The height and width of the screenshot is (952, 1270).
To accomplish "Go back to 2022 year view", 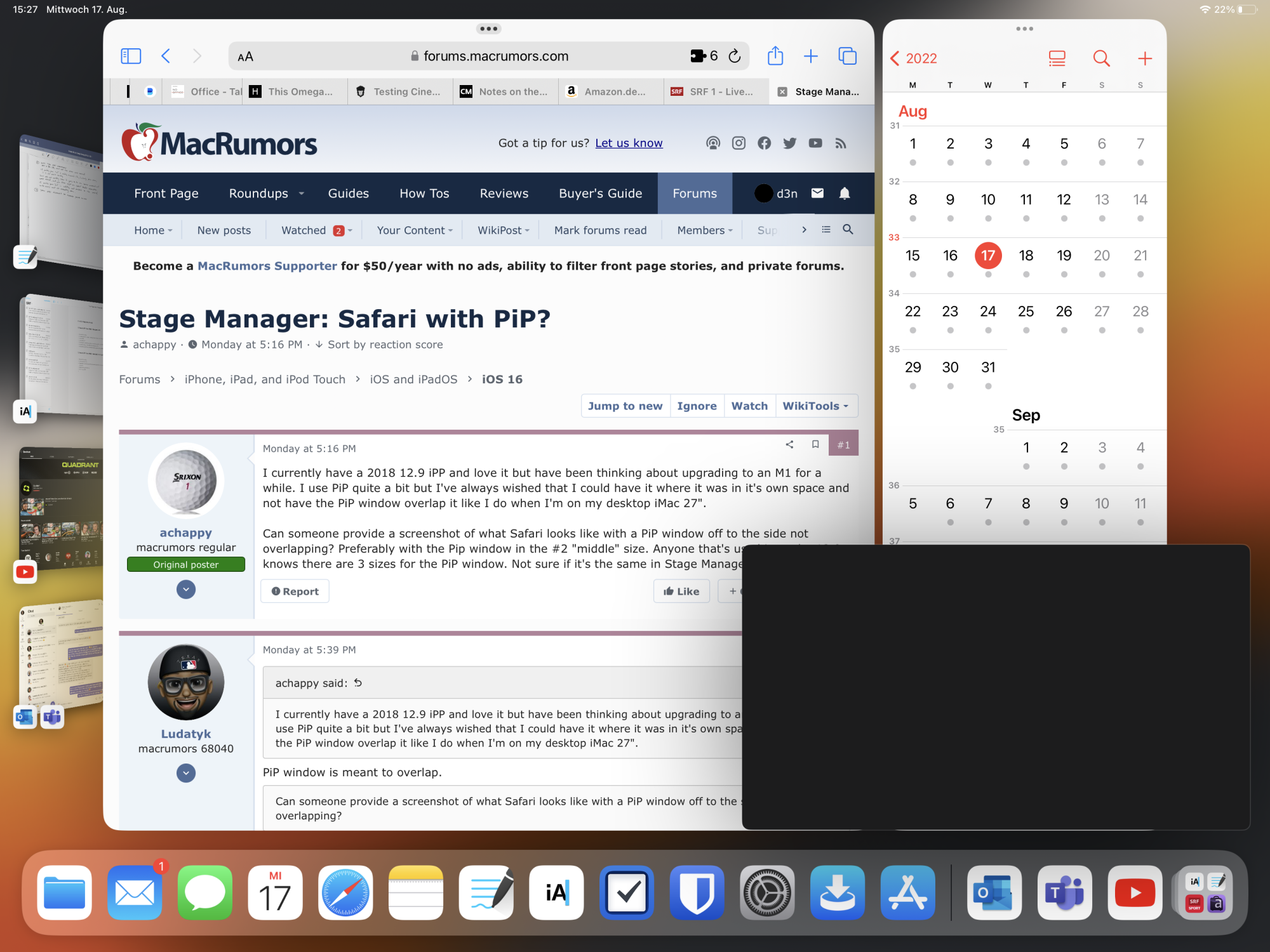I will (913, 58).
